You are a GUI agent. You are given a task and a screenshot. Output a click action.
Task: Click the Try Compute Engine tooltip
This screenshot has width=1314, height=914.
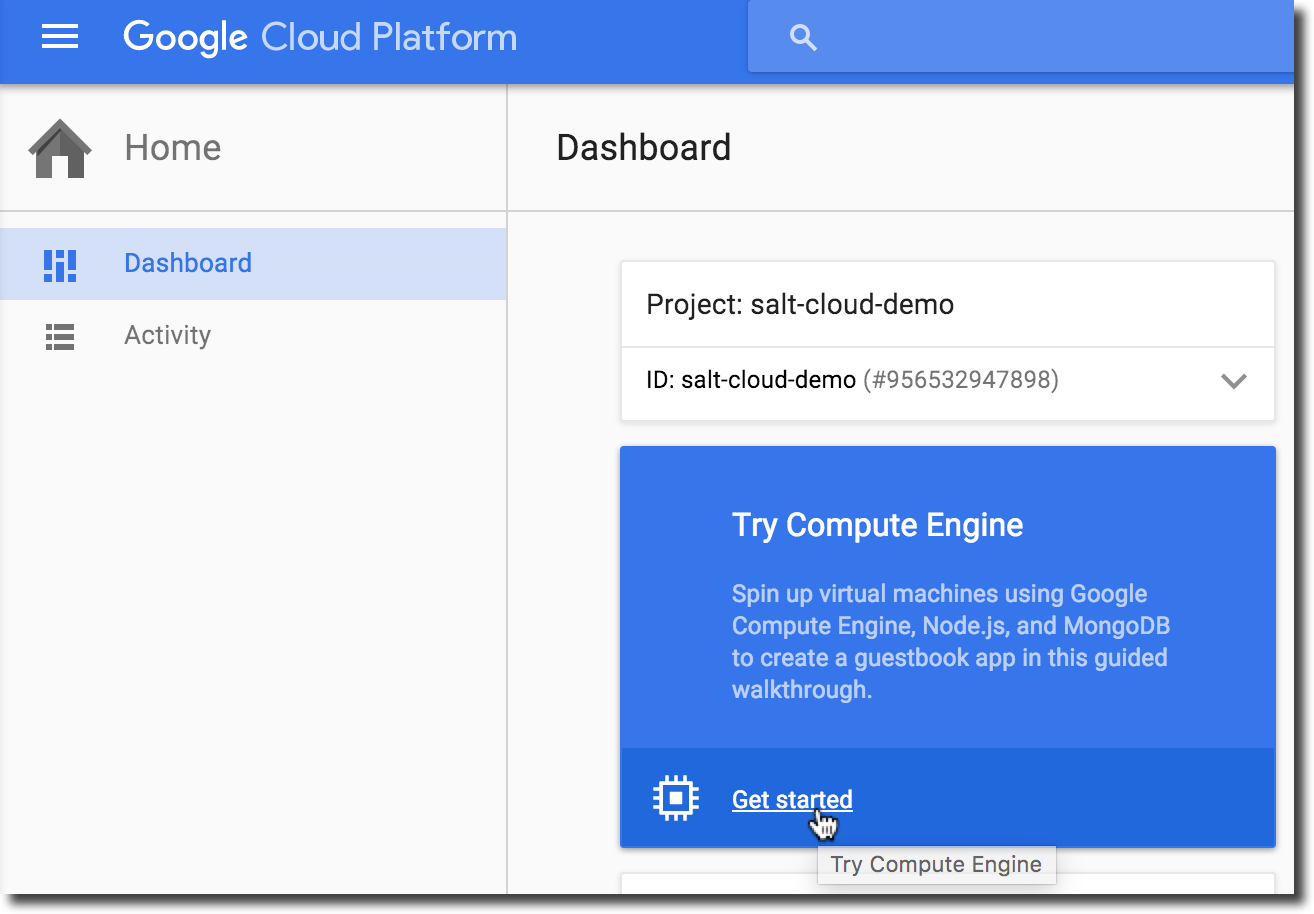point(936,865)
